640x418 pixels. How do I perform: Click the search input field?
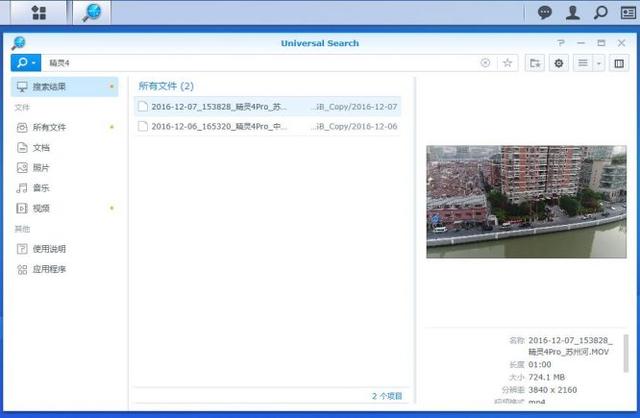pos(260,62)
